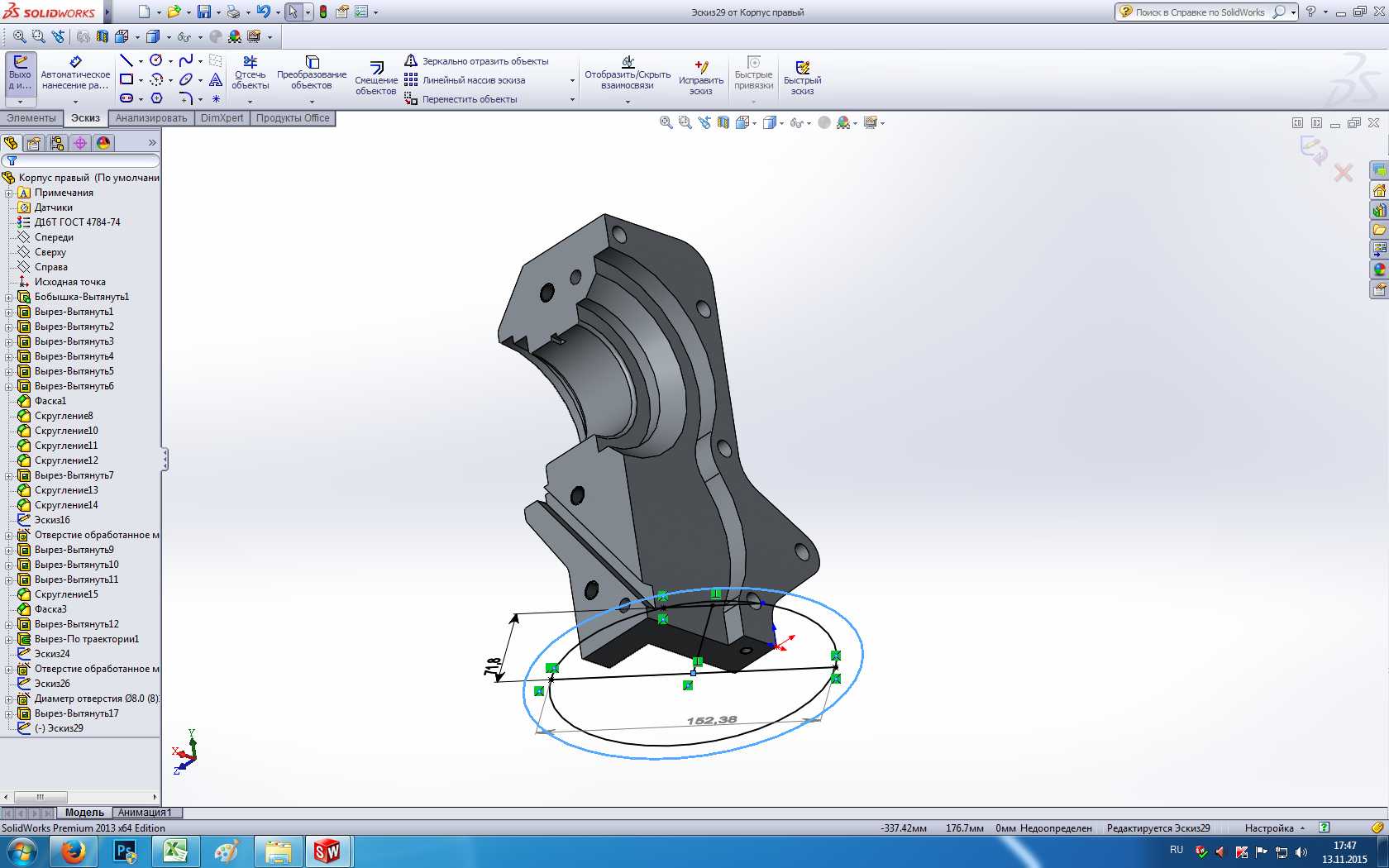Select Скругление10 in the feature tree
Viewport: 1389px width, 868px height.
pyautogui.click(x=66, y=431)
